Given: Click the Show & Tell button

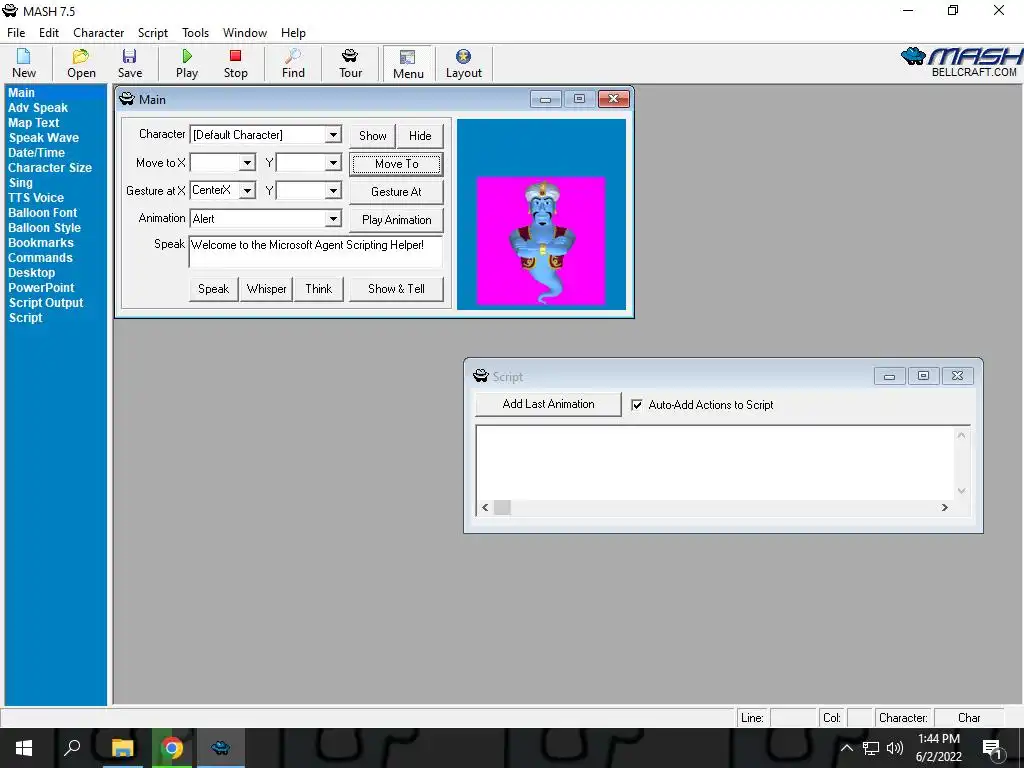Looking at the screenshot, I should (396, 289).
